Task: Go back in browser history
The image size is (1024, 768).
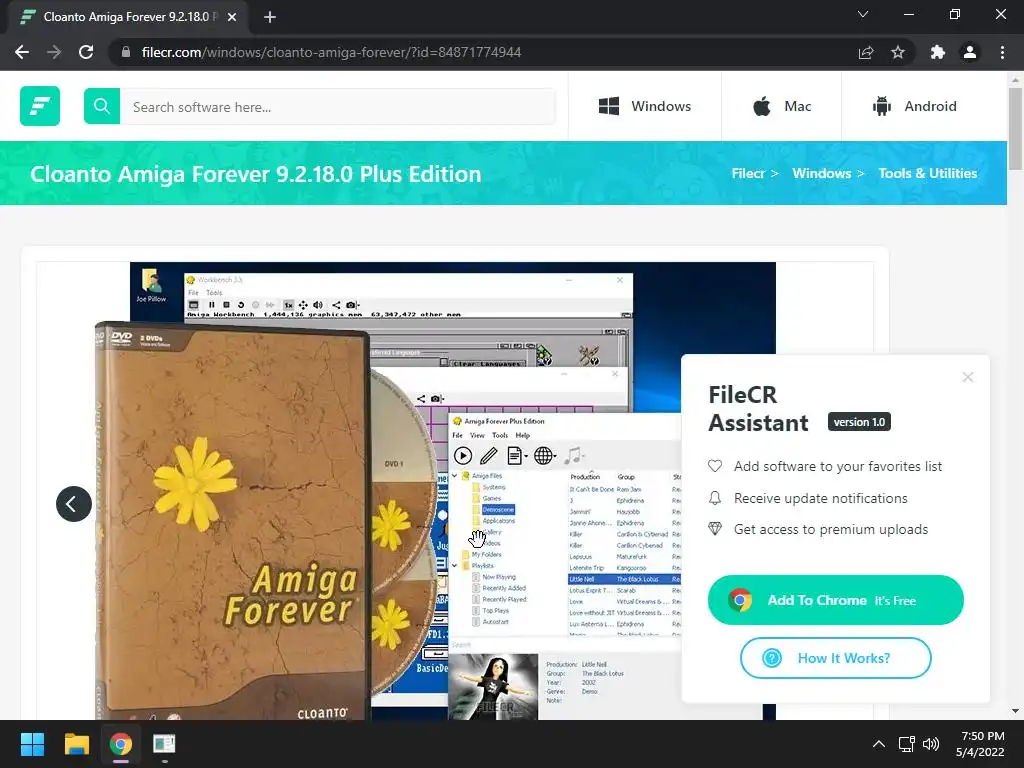Action: pyautogui.click(x=22, y=52)
